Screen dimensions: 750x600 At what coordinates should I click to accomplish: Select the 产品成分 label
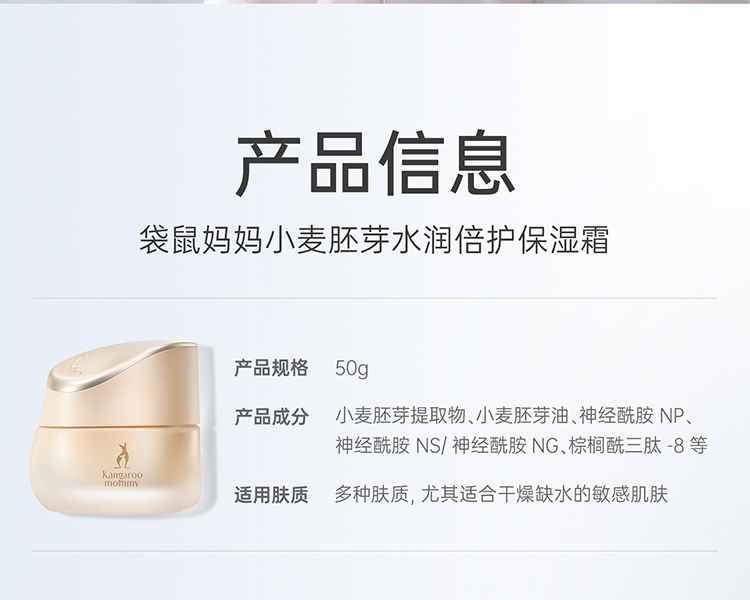point(271,417)
